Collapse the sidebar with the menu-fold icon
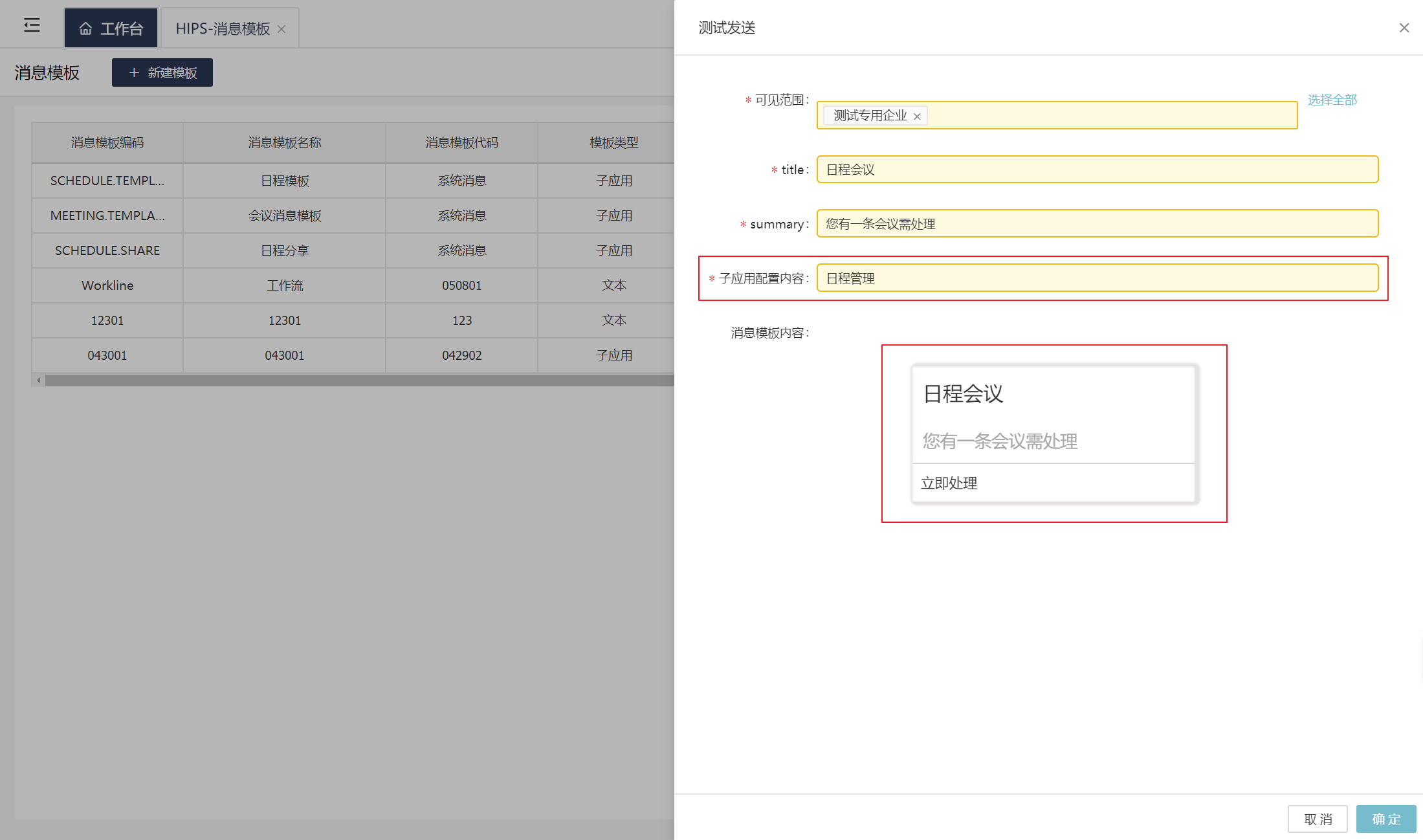Viewport: 1423px width, 840px height. click(x=32, y=26)
